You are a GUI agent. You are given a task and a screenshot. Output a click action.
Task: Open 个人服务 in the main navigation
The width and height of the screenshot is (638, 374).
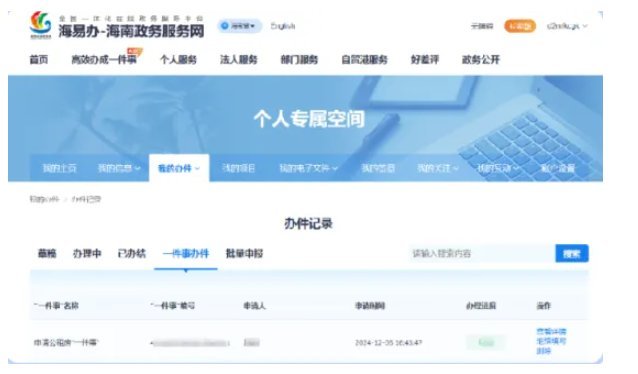click(x=178, y=60)
